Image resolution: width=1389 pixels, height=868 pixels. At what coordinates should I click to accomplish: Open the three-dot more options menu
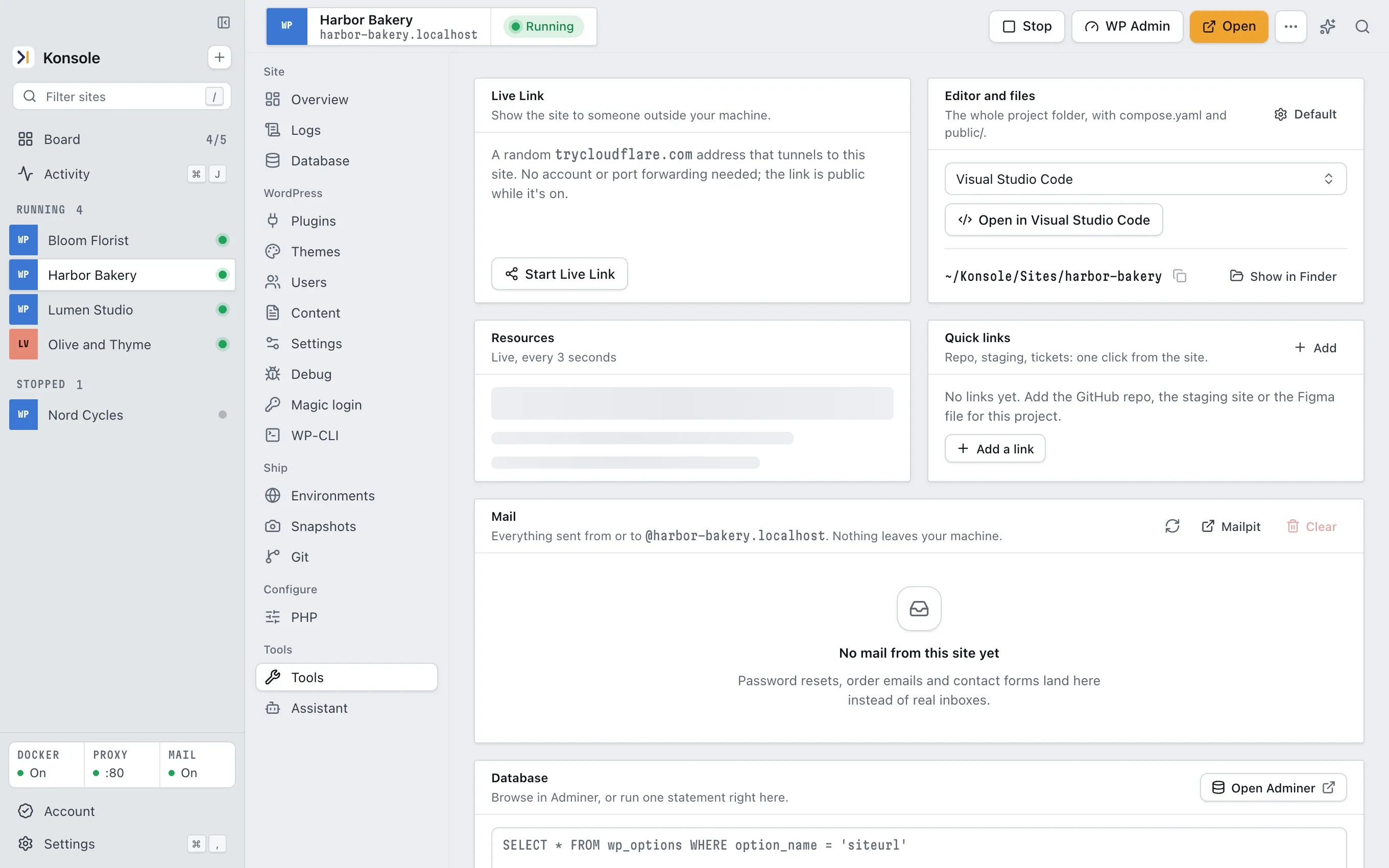click(x=1291, y=27)
